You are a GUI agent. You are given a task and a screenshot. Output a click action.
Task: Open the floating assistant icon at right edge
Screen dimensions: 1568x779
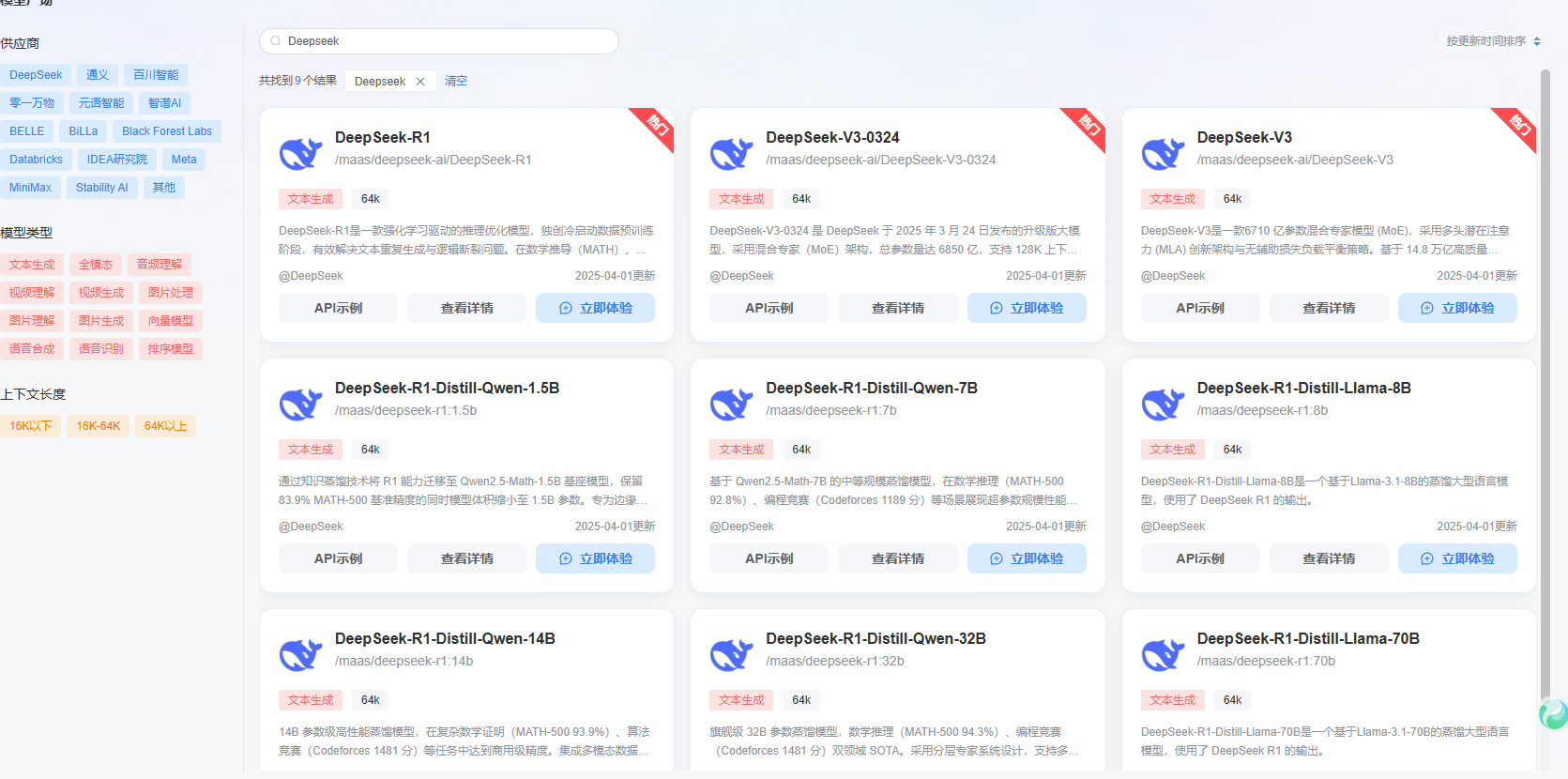coord(1554,714)
